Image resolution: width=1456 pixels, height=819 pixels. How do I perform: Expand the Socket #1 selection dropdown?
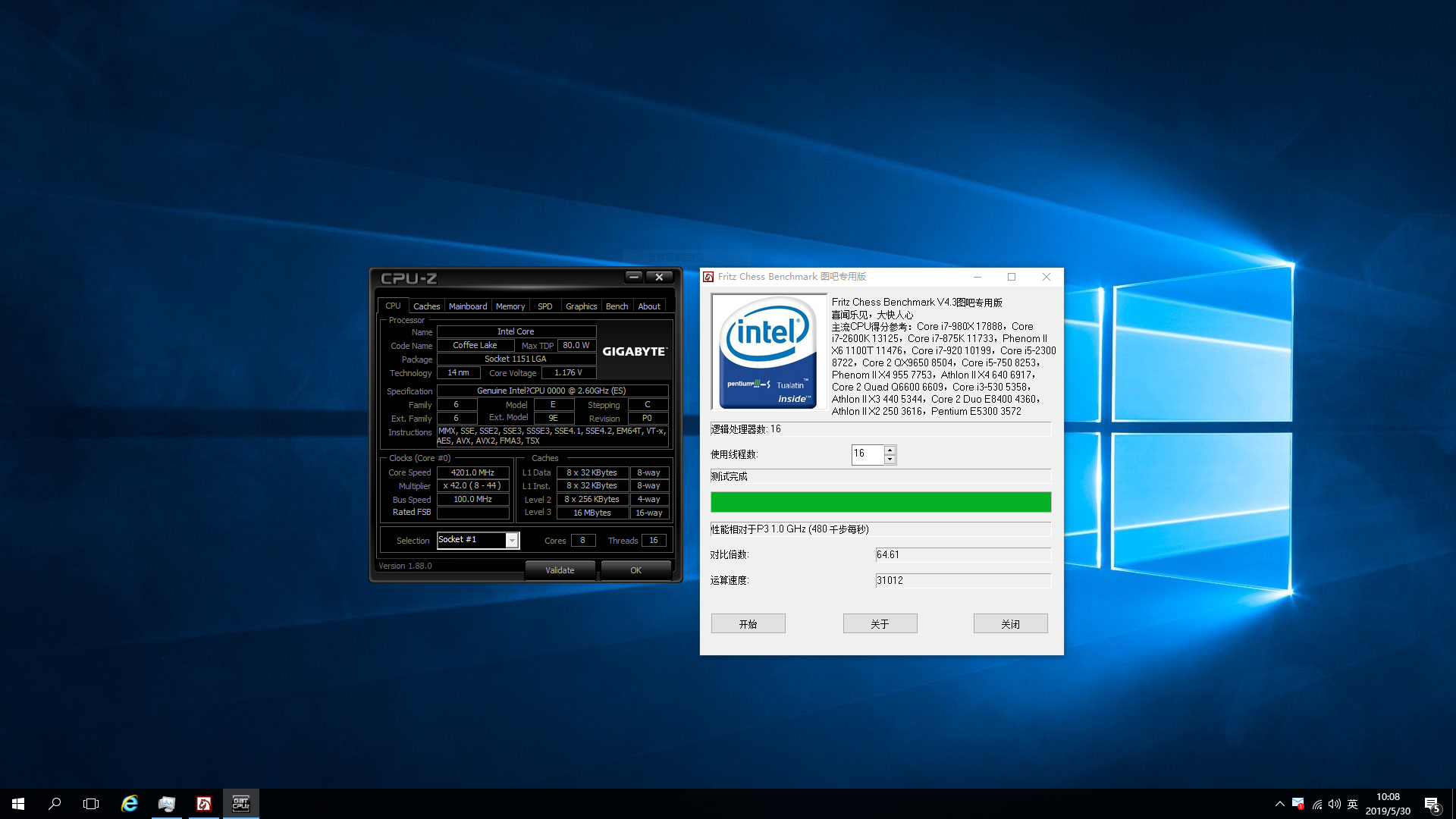click(512, 540)
